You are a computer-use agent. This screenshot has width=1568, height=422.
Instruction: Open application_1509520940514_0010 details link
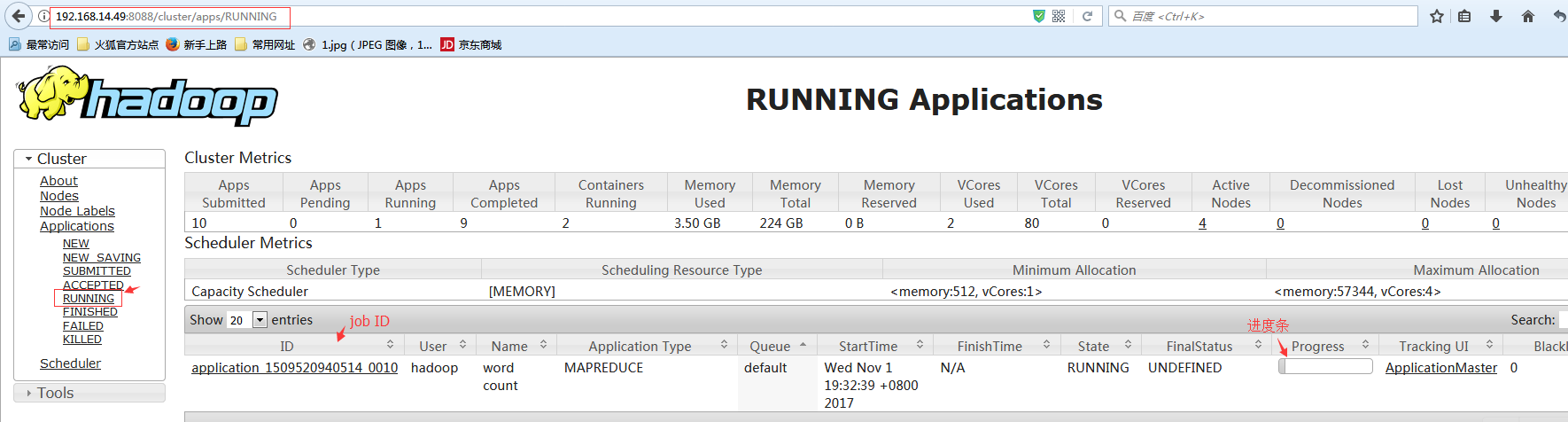pos(294,368)
